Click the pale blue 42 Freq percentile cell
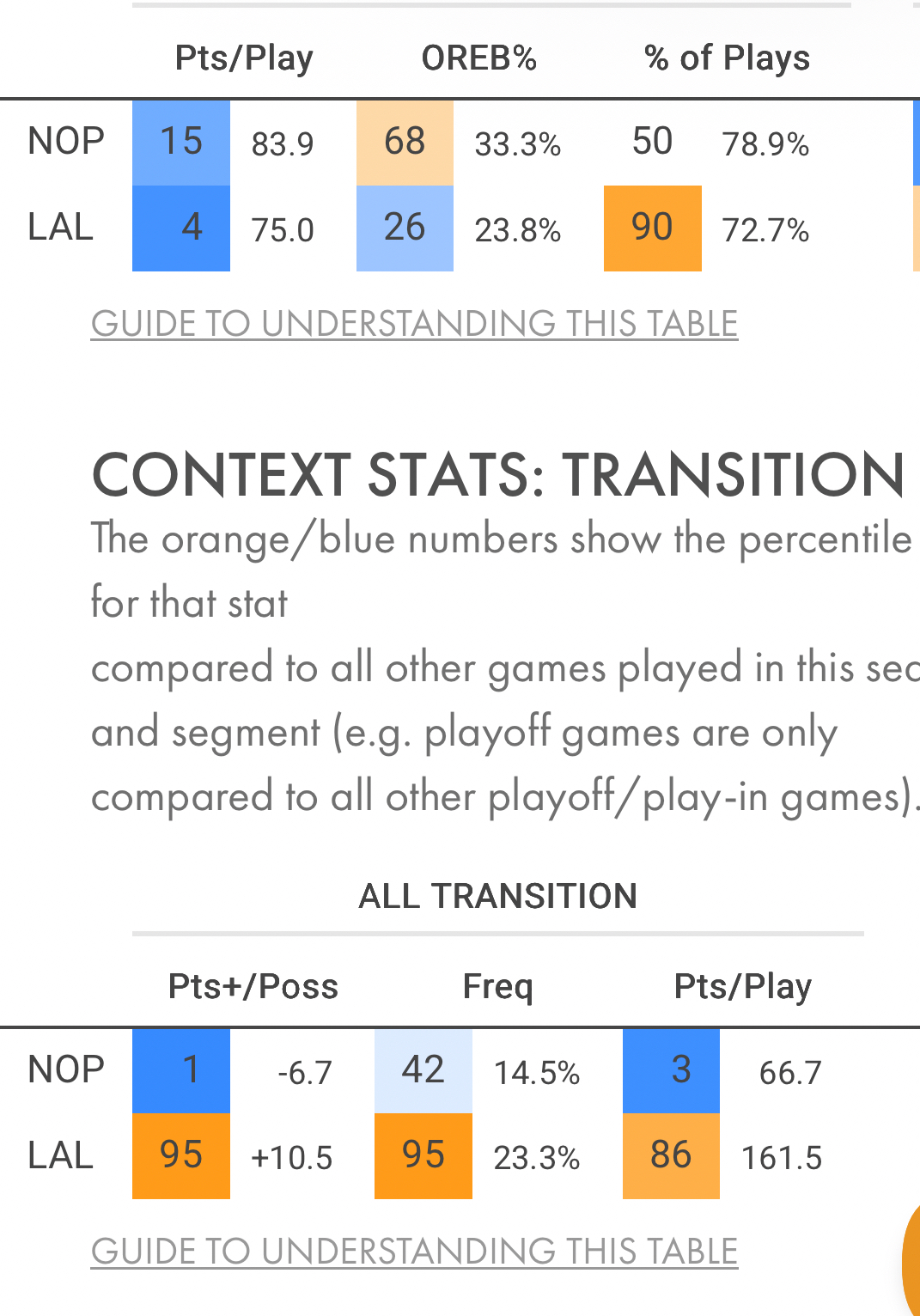The height and width of the screenshot is (1316, 920). pos(423,1070)
